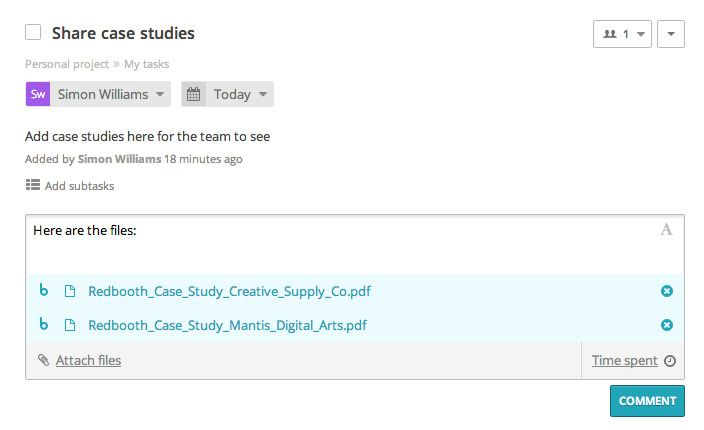Image resolution: width=704 pixels, height=430 pixels.
Task: Click Simon Williams author name
Action: (x=119, y=159)
